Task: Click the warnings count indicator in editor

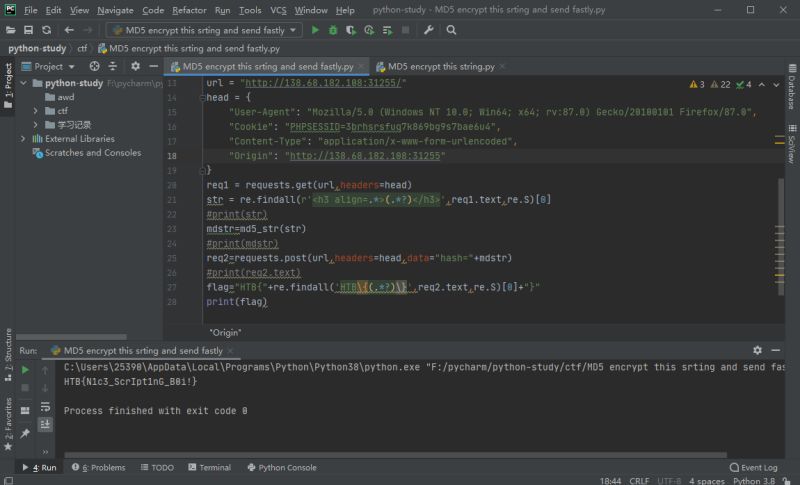Action: pyautogui.click(x=697, y=85)
